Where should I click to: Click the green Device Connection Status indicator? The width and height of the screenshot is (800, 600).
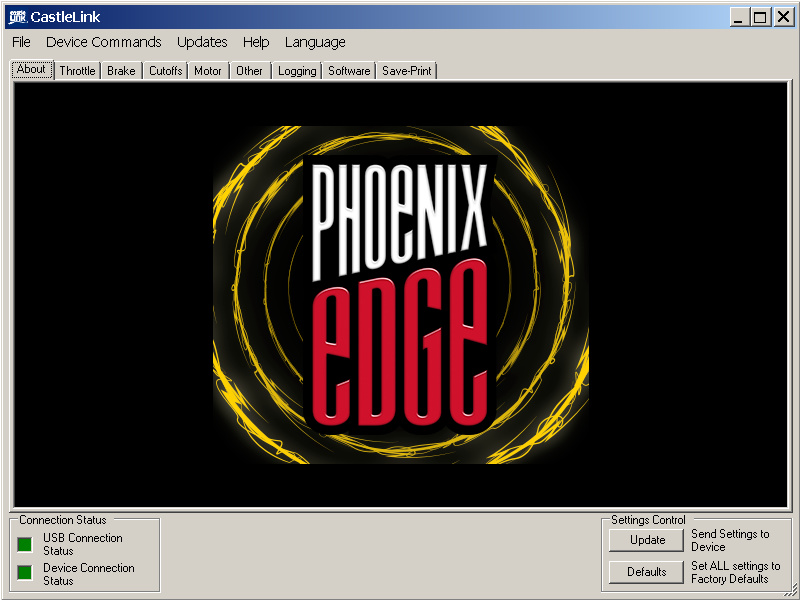click(x=25, y=573)
